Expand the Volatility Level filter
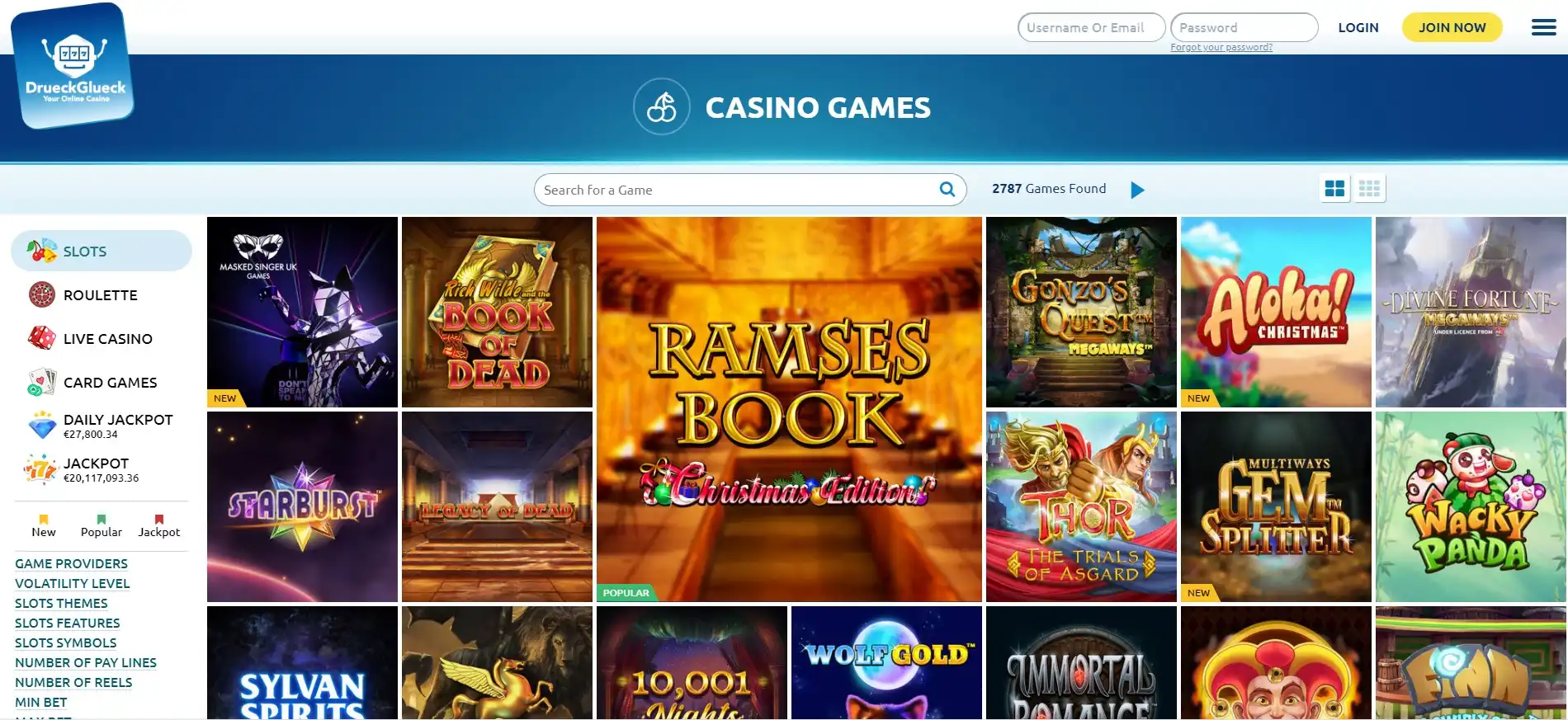1568x720 pixels. (x=73, y=583)
